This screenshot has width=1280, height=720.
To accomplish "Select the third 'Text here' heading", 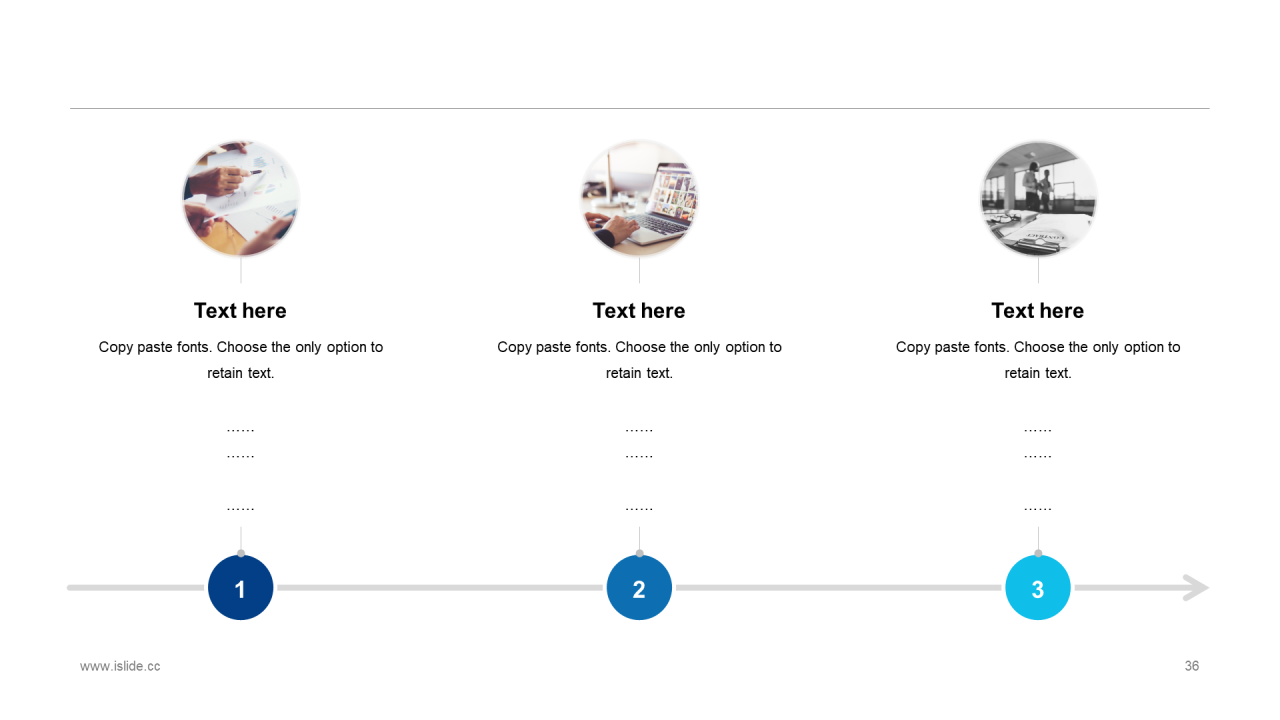I will [1038, 311].
